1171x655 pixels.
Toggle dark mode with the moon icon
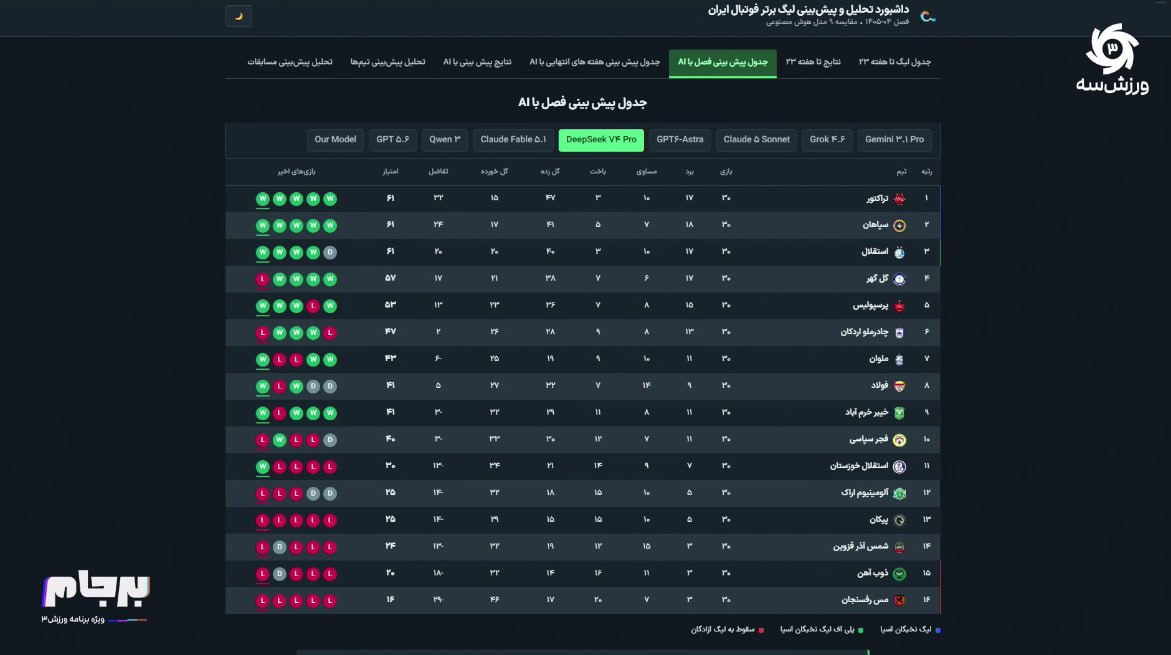point(238,16)
